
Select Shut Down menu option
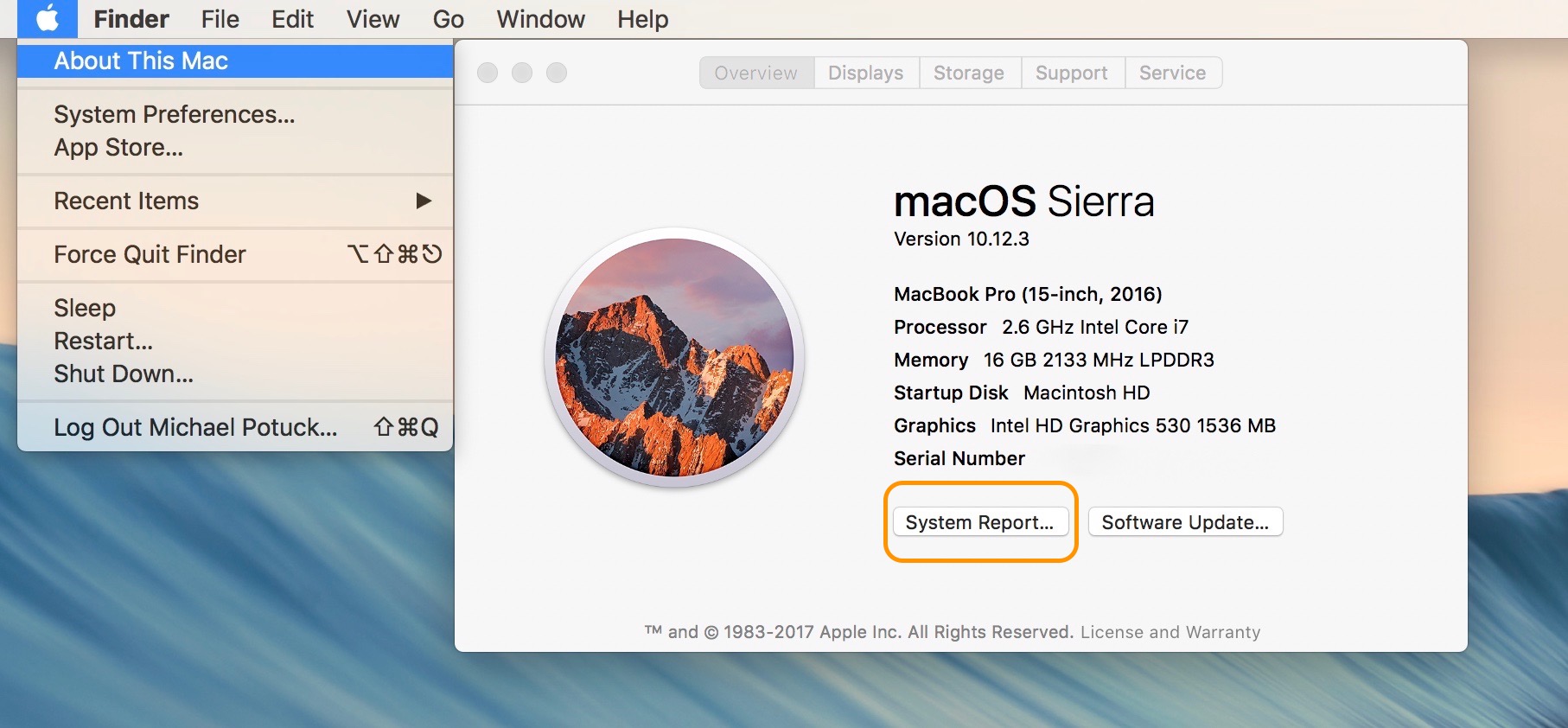coord(235,374)
